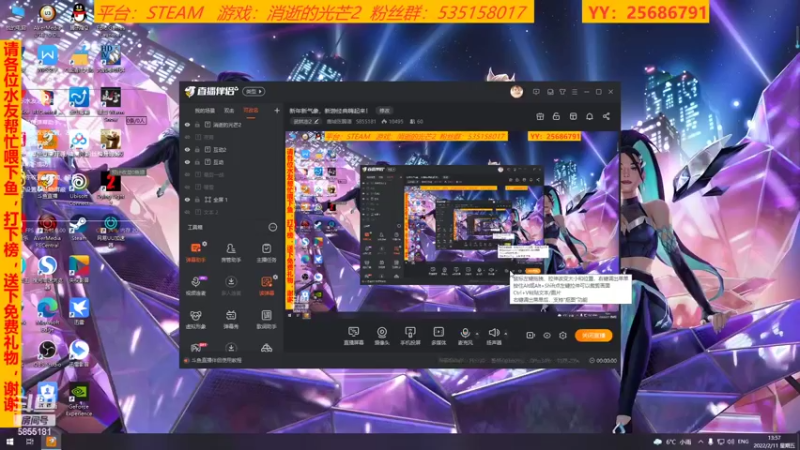Image resolution: width=800 pixels, height=450 pixels.
Task: Open the 房管助手 tool icon
Action: point(231,252)
